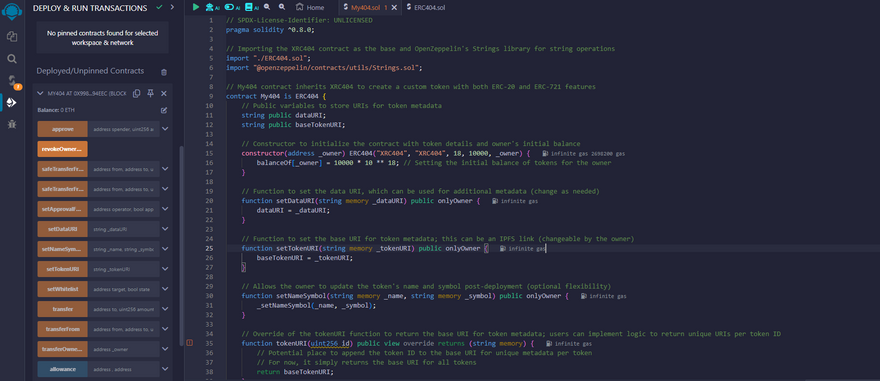Click the transferFrom function button
Screen dimensions: 880x381
[62, 329]
